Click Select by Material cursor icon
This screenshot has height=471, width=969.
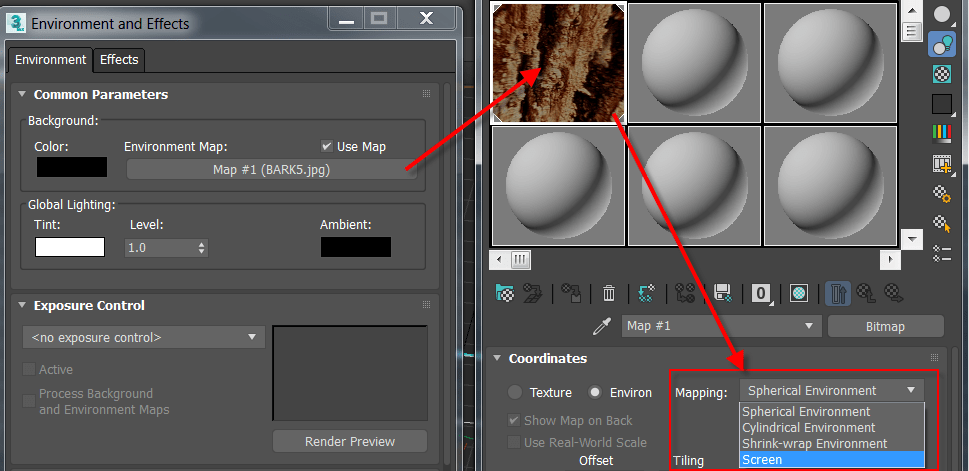click(x=941, y=223)
